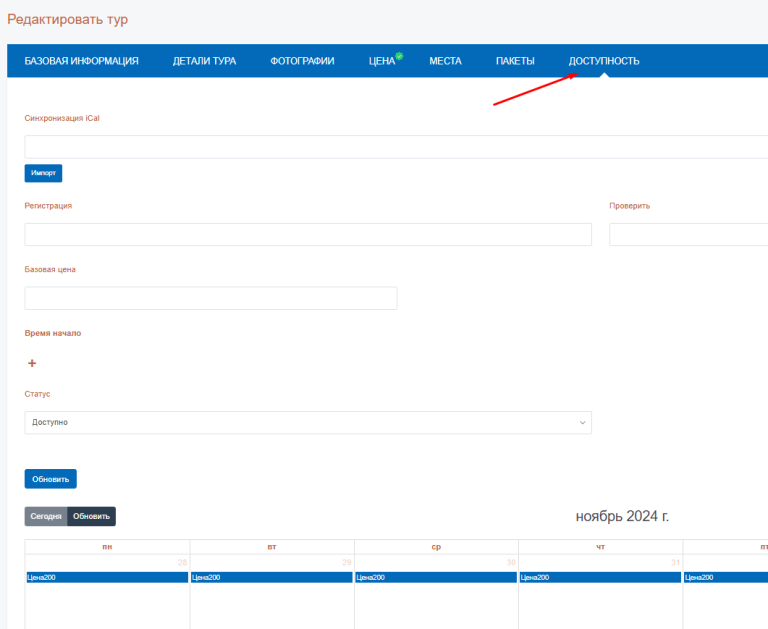Viewport: 768px width, 629px height.
Task: Click into the Регистрация field
Action: [x=308, y=235]
